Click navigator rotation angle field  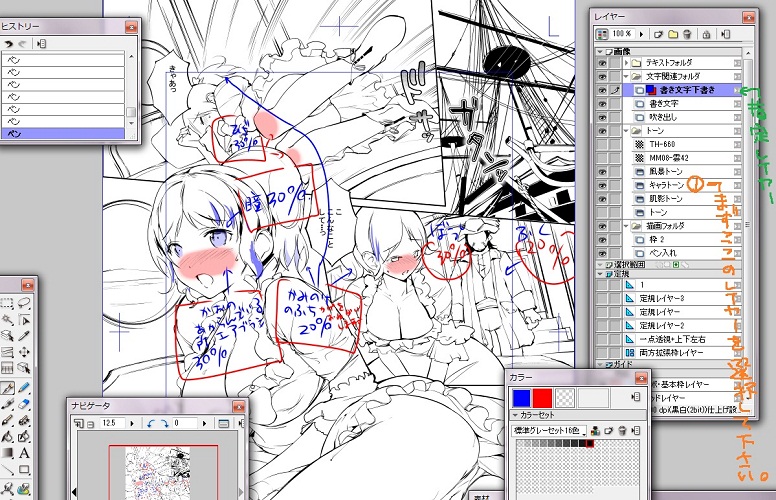point(184,423)
